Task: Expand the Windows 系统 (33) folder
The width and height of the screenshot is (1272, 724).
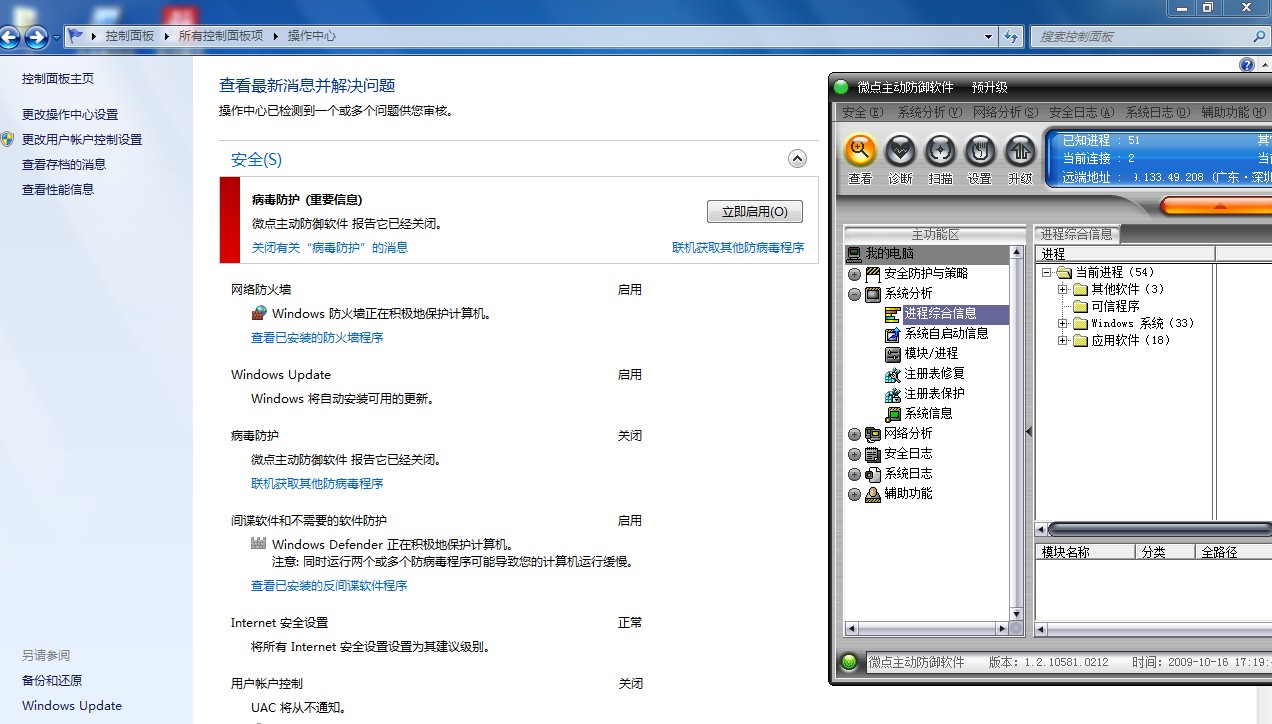Action: 1063,324
